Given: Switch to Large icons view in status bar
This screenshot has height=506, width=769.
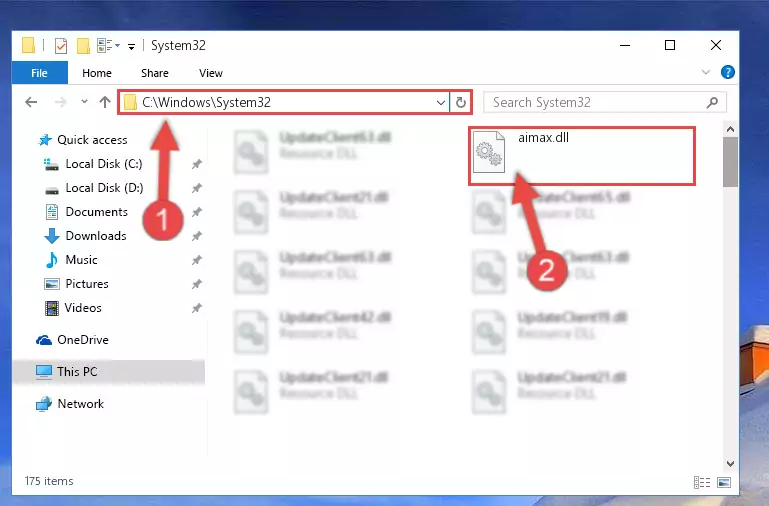Looking at the screenshot, I should (x=724, y=482).
